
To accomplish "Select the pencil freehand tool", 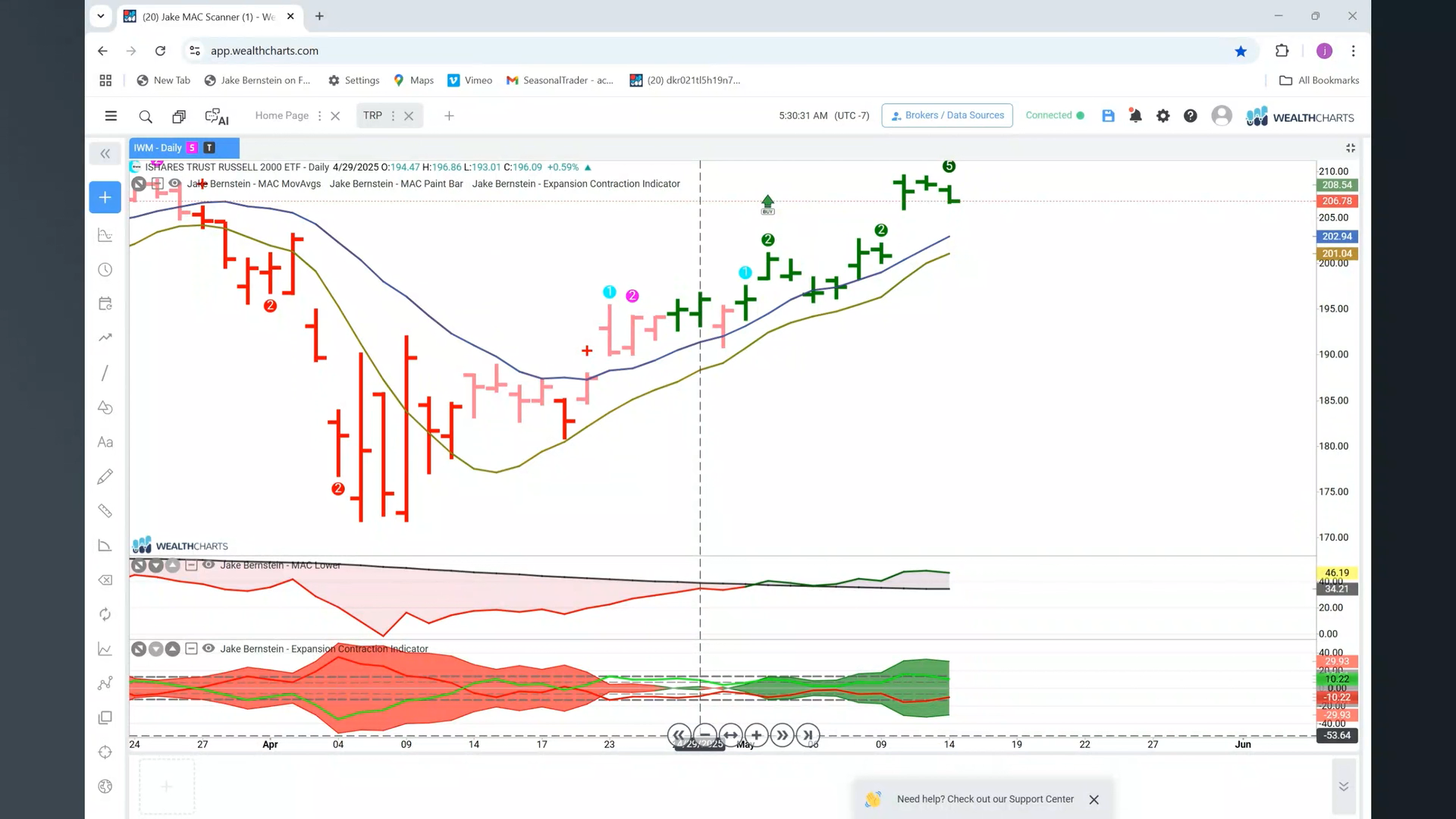I will point(105,476).
